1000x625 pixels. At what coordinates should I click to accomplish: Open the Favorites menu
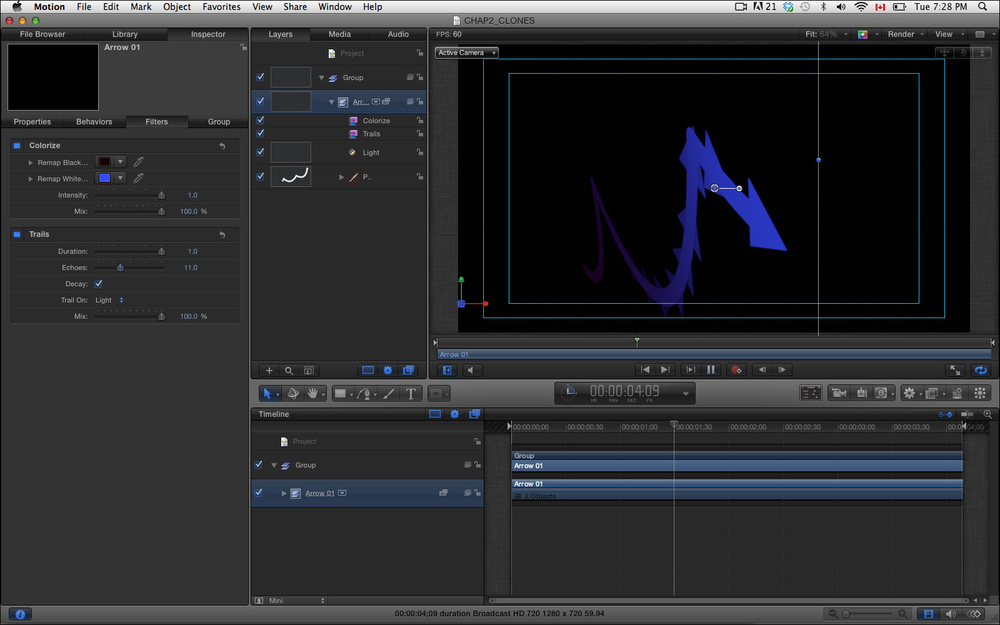coord(221,7)
